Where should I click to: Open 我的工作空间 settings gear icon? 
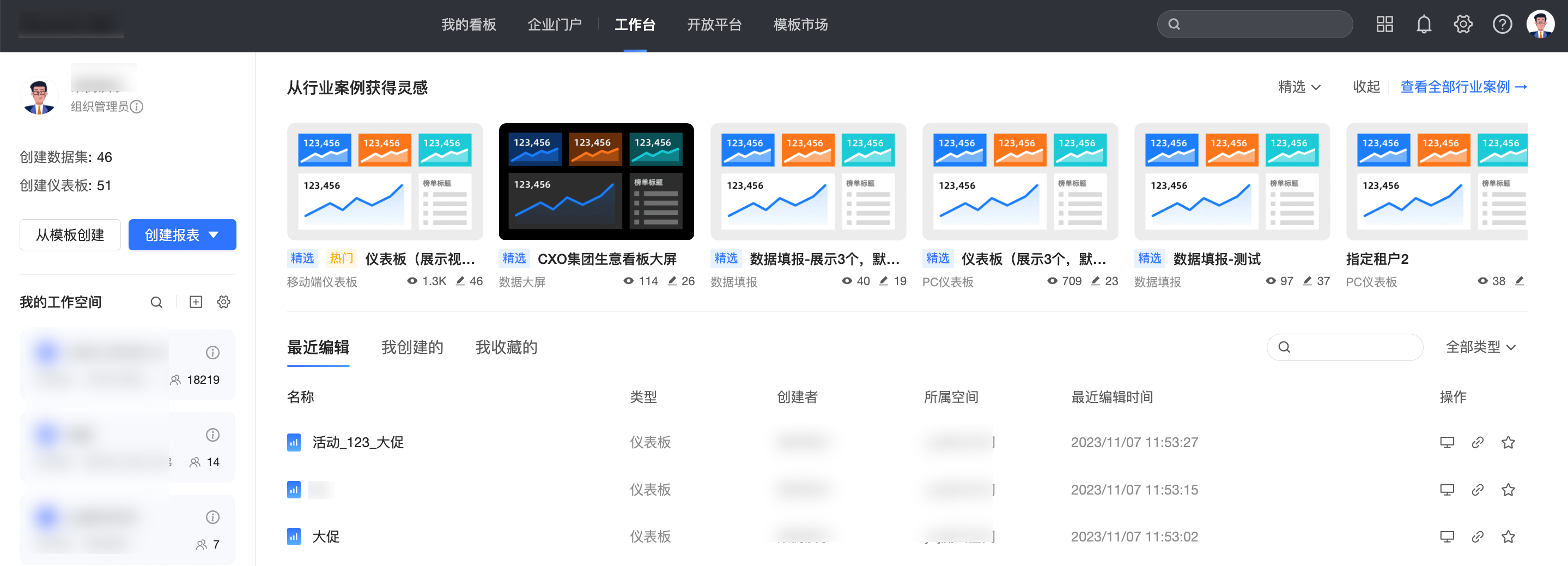pos(224,302)
